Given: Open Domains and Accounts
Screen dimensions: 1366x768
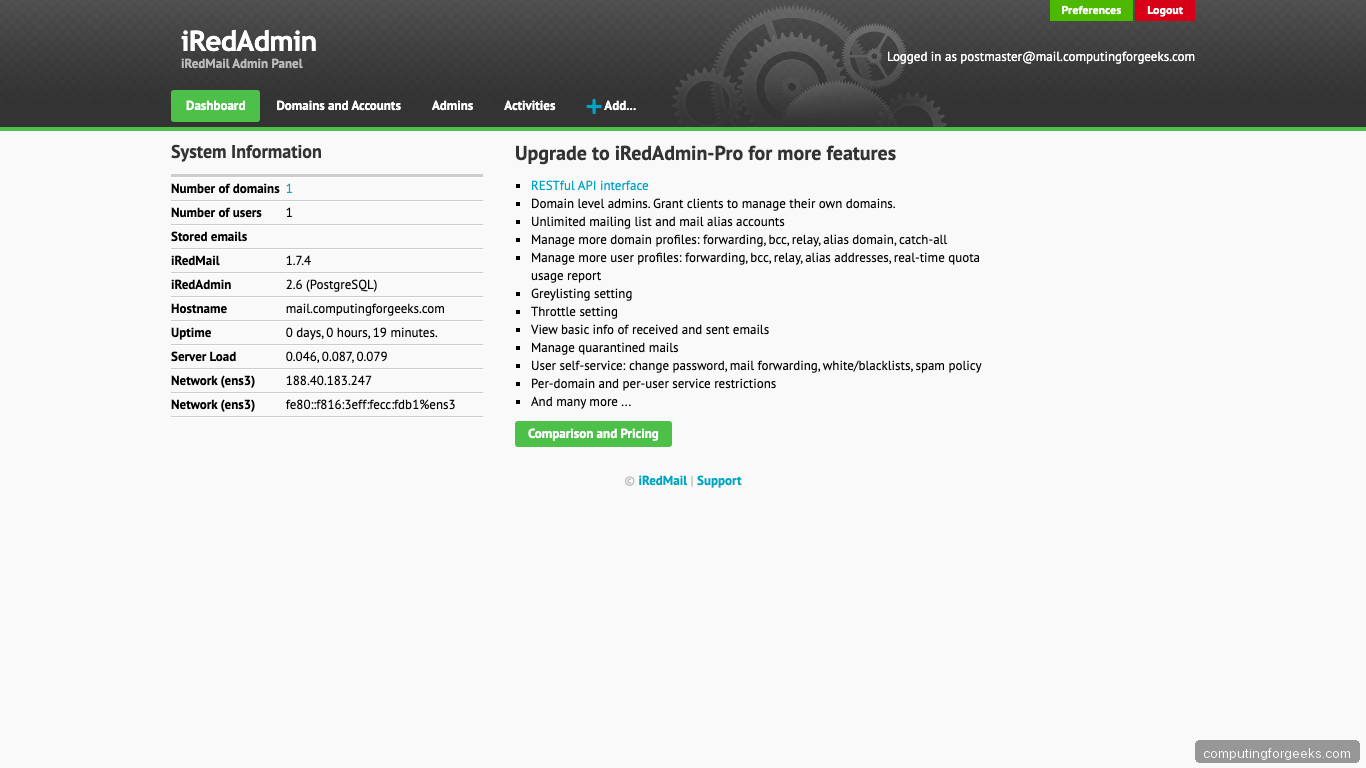Looking at the screenshot, I should coord(338,105).
